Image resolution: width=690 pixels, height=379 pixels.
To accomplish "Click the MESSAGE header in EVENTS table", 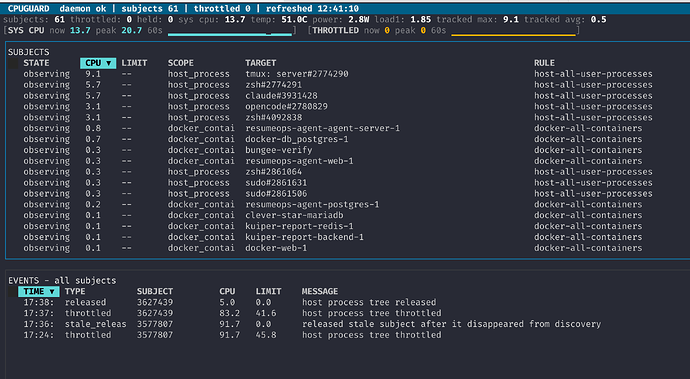I will pos(319,291).
